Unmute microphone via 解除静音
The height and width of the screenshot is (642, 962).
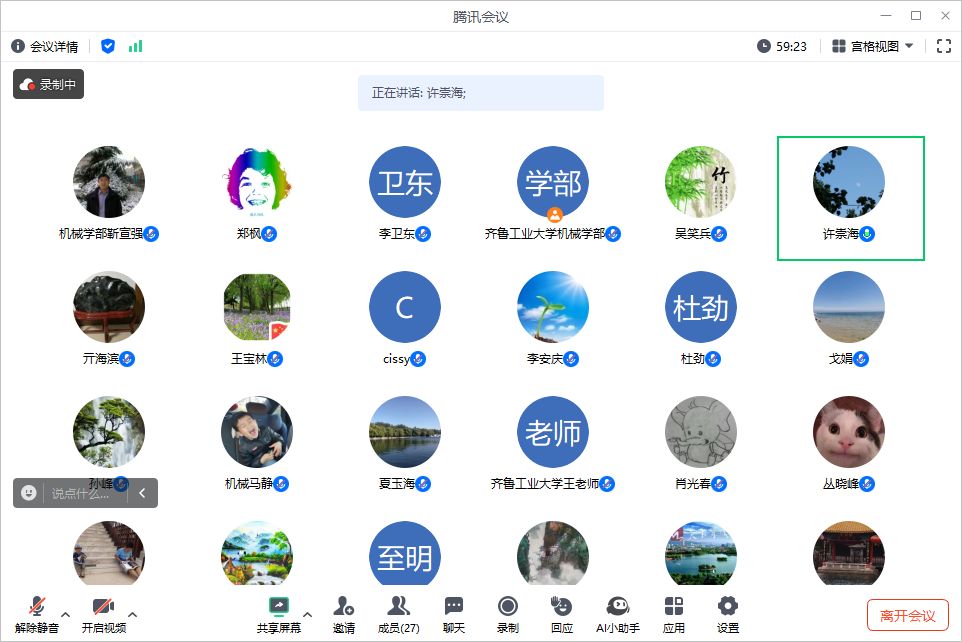[37, 606]
